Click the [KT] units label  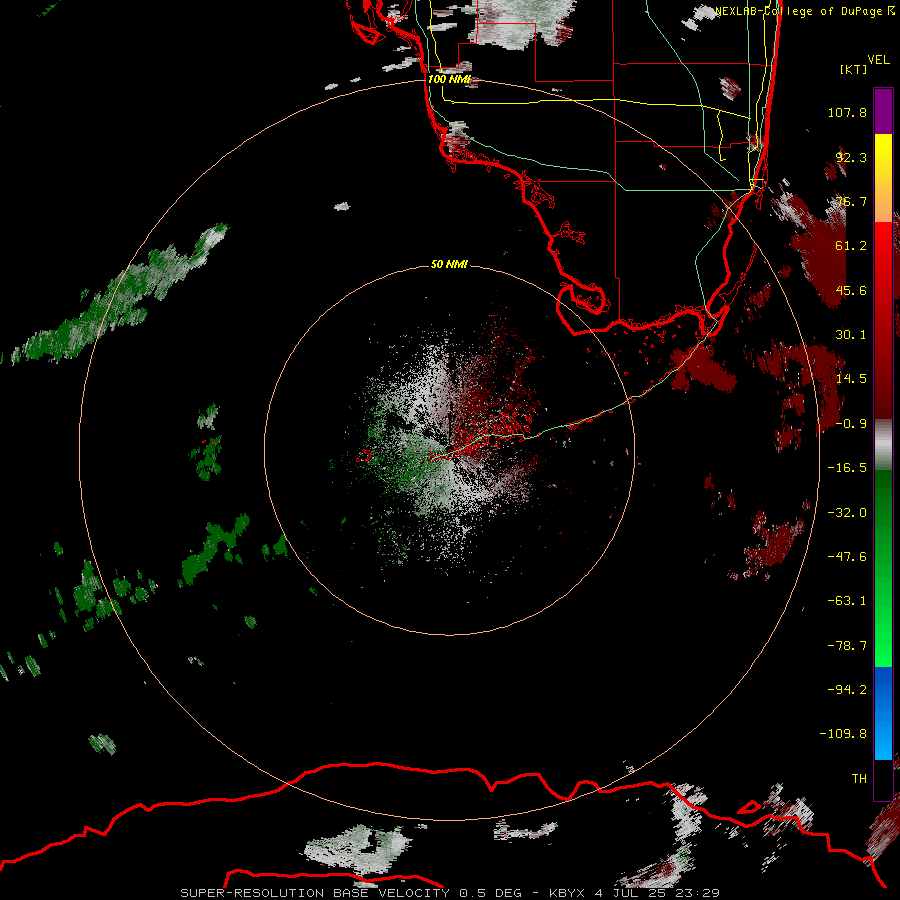854,69
